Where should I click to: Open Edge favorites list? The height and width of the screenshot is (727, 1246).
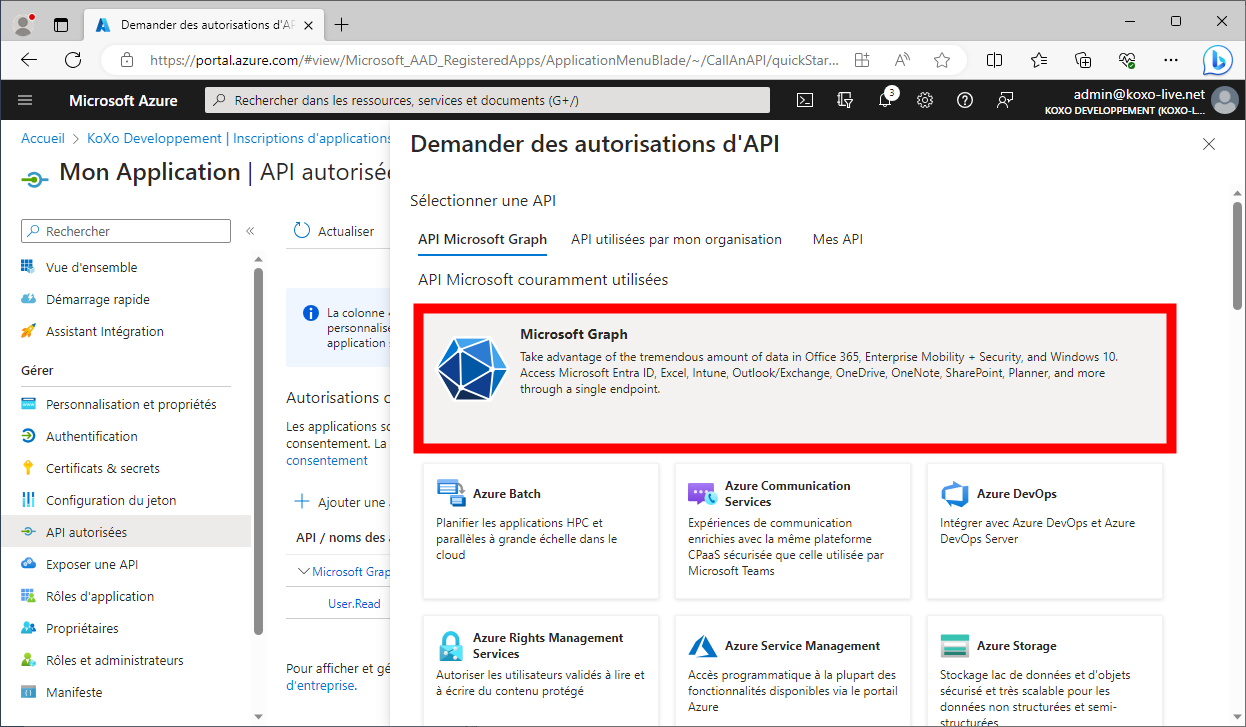1039,60
